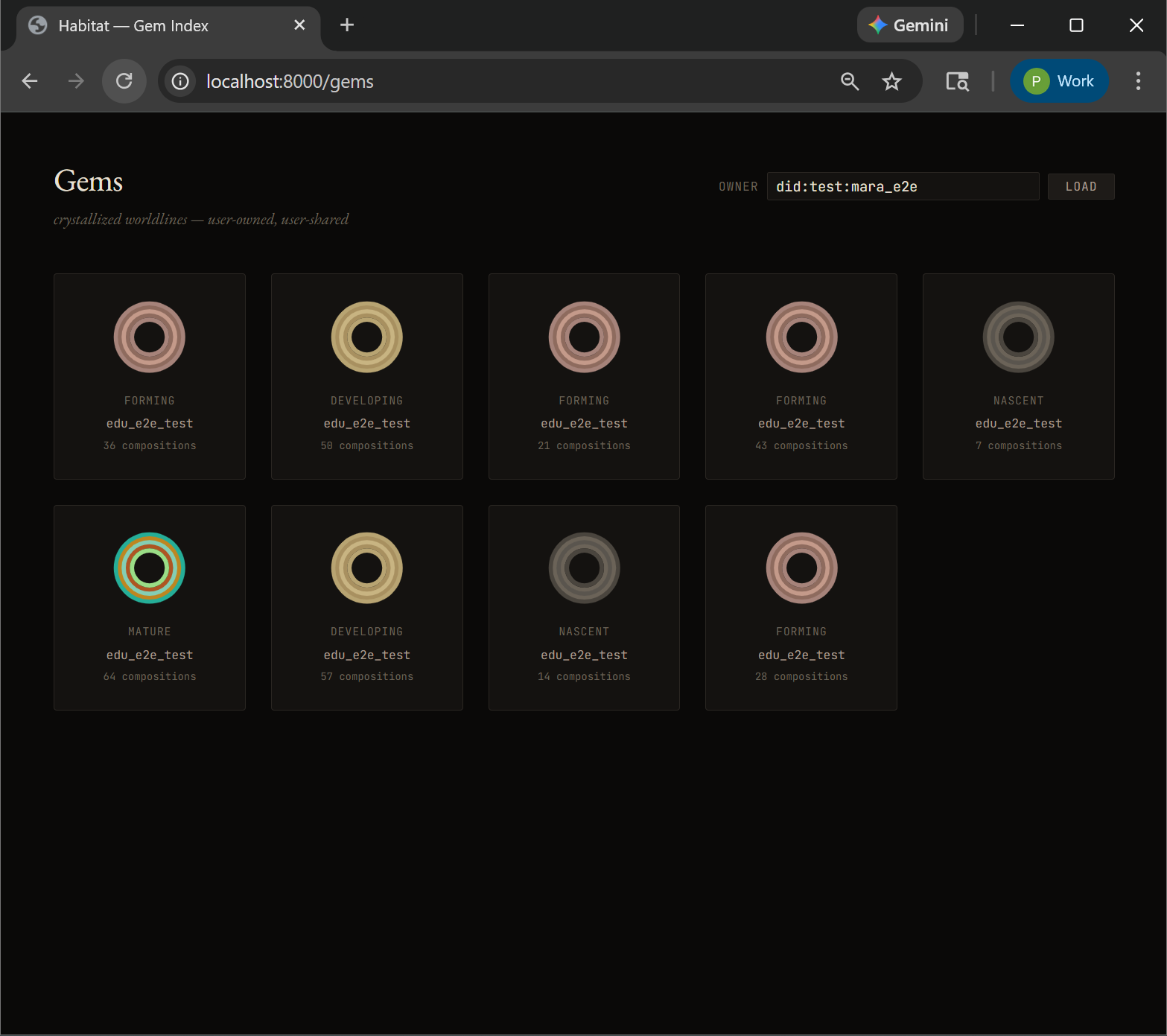Click the gem ring icon with 28 compositions

click(801, 568)
